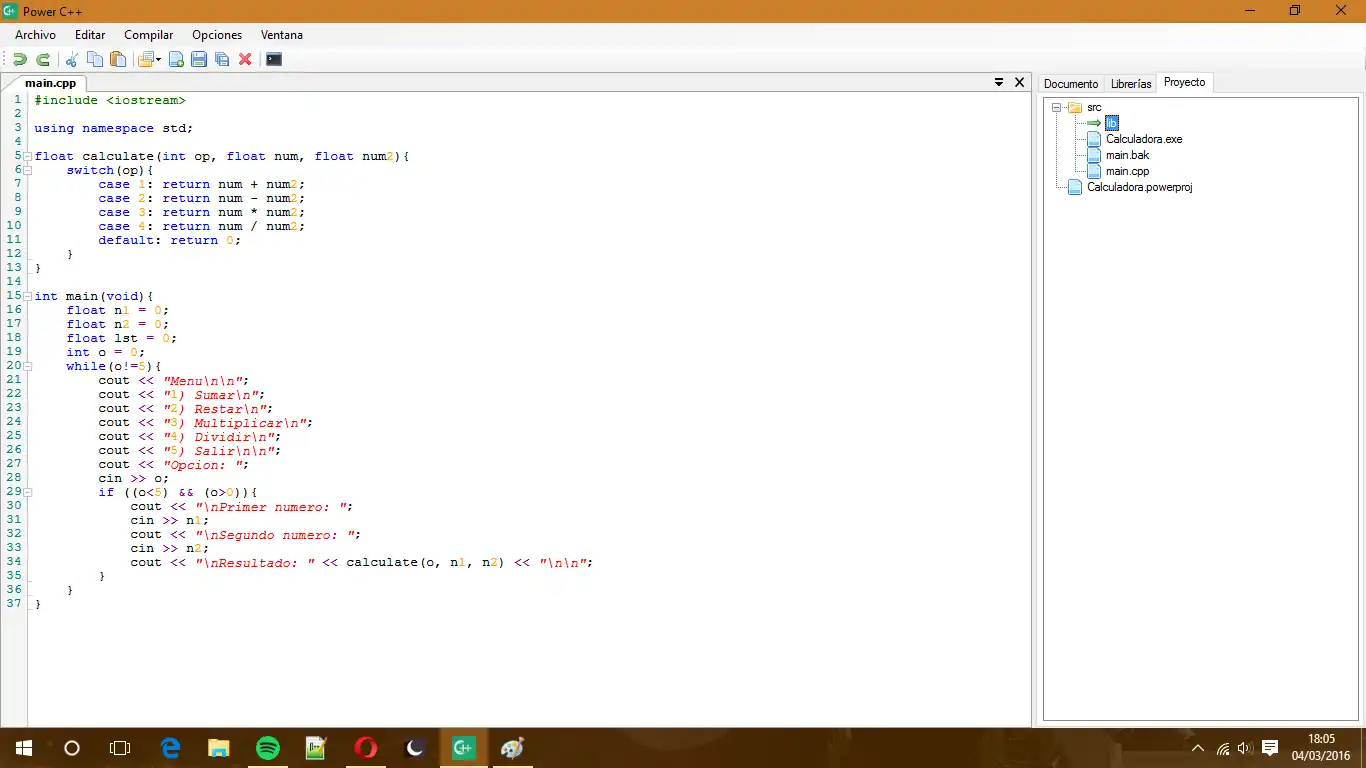Open a file with the folder icon
Image resolution: width=1366 pixels, height=768 pixels.
pyautogui.click(x=146, y=60)
